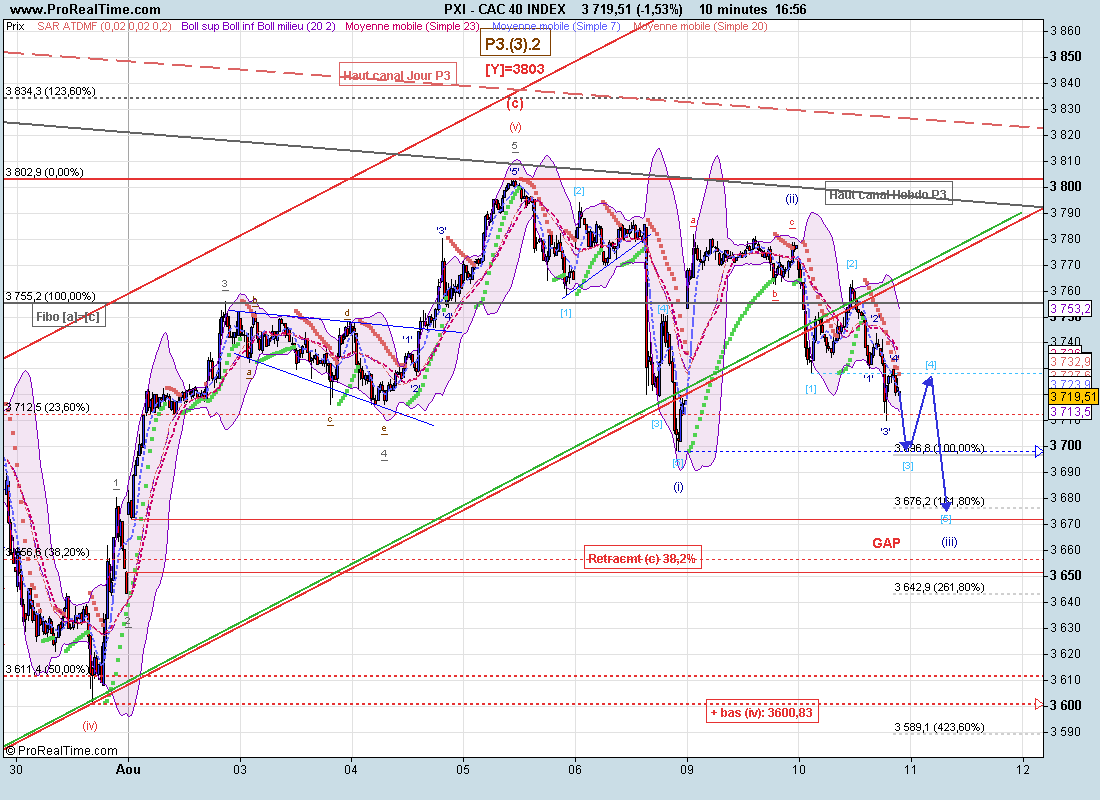
Task: Click the [Y]=3803 annotation
Action: click(x=515, y=69)
